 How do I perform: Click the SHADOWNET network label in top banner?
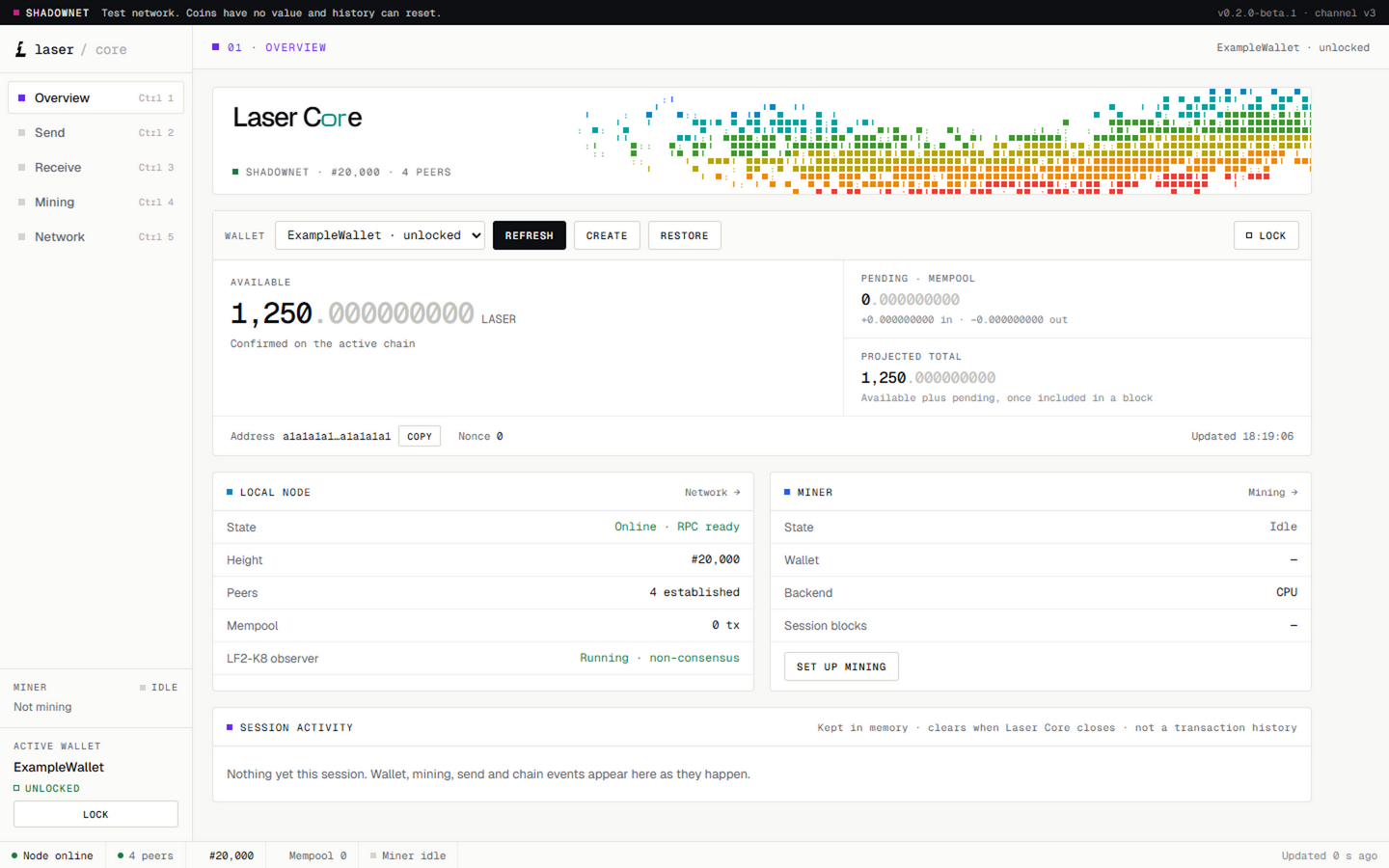point(51,13)
